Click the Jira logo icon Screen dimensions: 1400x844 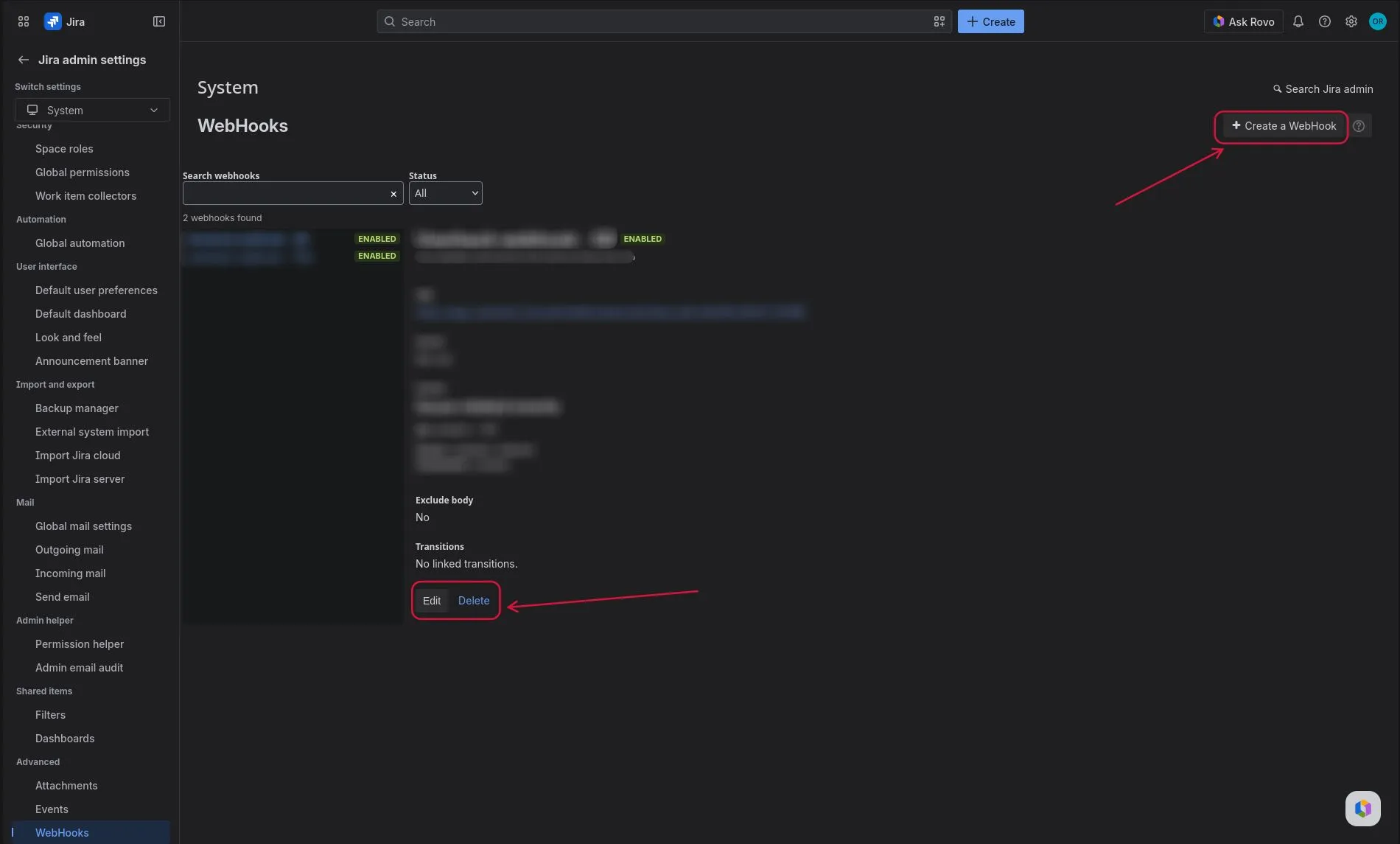(x=52, y=21)
